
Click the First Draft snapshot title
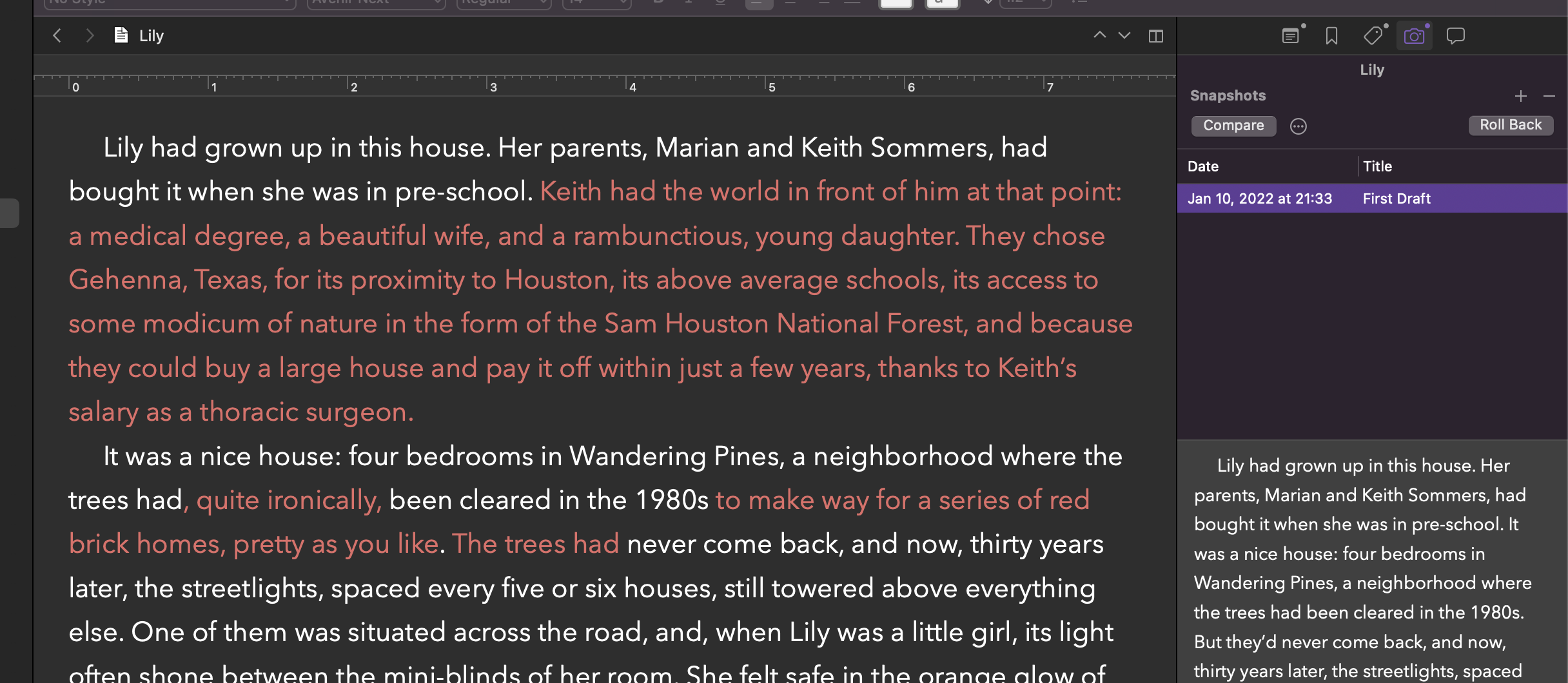(1396, 198)
